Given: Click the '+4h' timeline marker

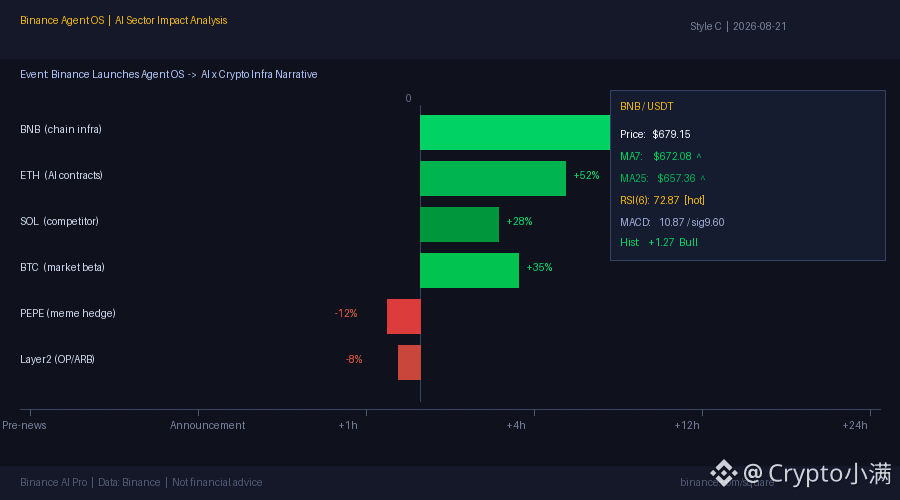Looking at the screenshot, I should pyautogui.click(x=515, y=425).
